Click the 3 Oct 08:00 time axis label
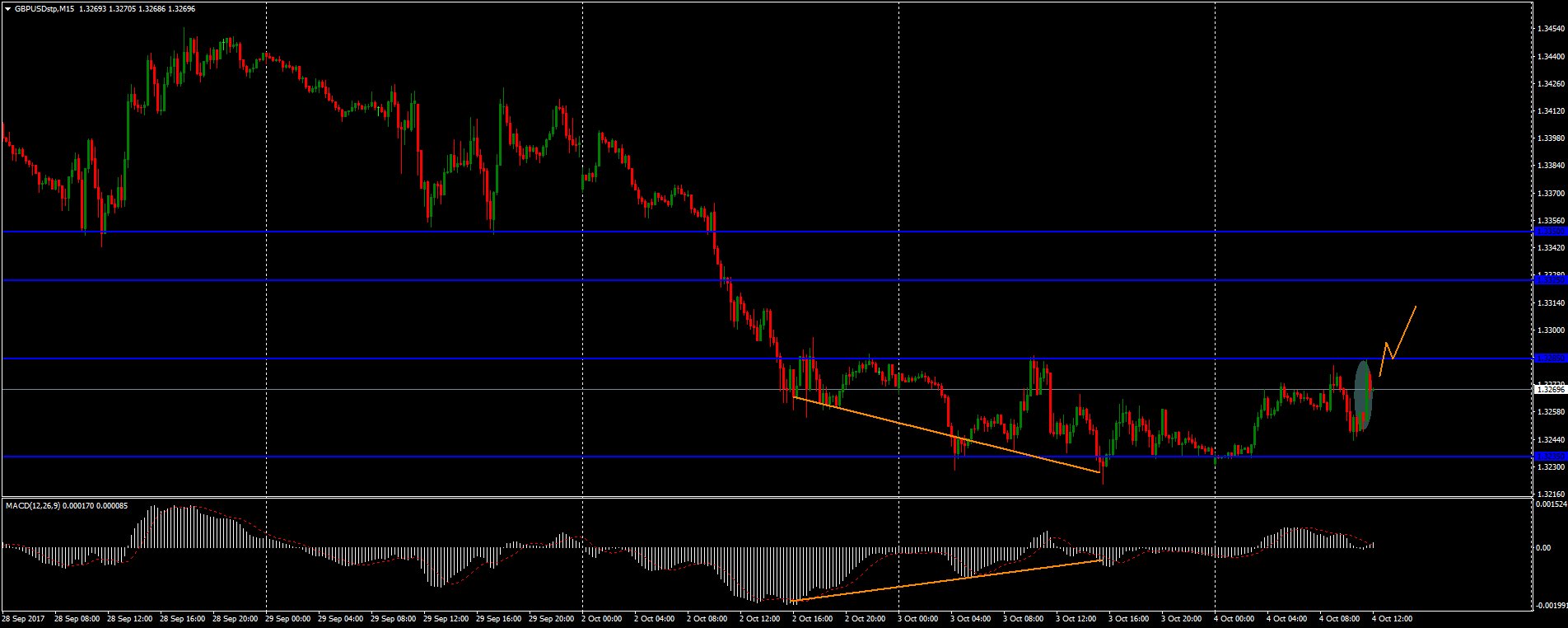This screenshot has width=1568, height=628. point(1024,618)
